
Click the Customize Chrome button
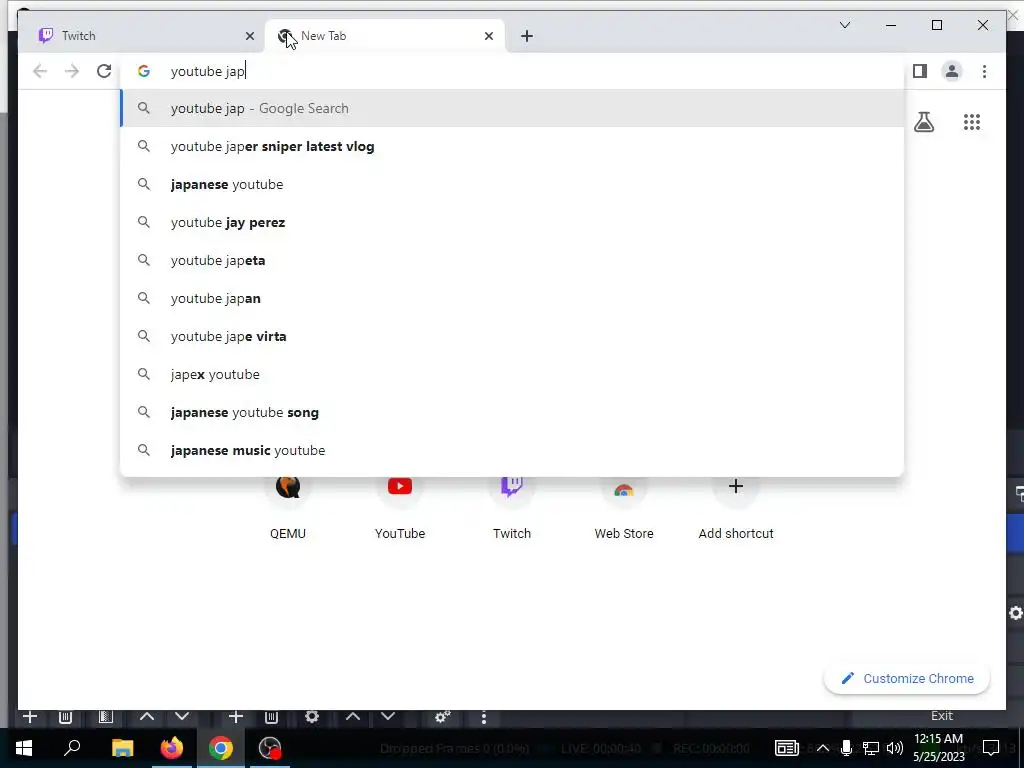point(907,679)
